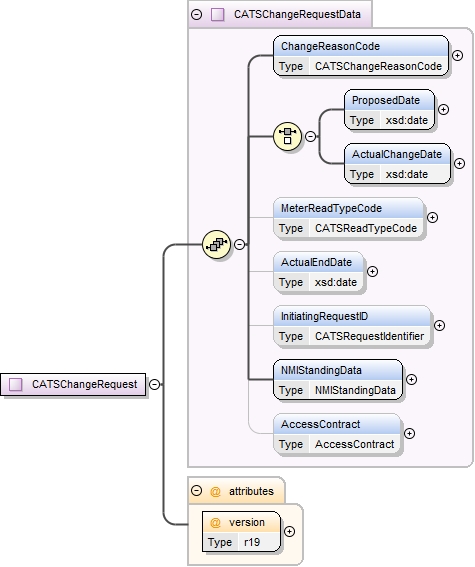
Task: Select the MeterReadTypeCode element name
Action: pos(331,208)
